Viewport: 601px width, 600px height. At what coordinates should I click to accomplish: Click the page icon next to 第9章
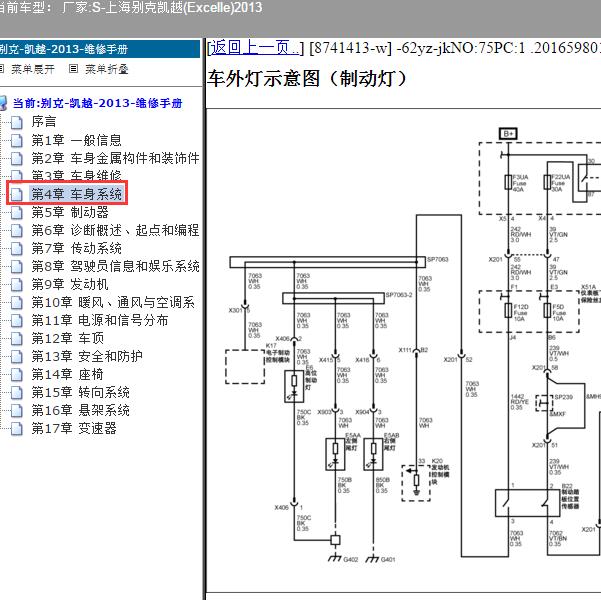click(16, 284)
